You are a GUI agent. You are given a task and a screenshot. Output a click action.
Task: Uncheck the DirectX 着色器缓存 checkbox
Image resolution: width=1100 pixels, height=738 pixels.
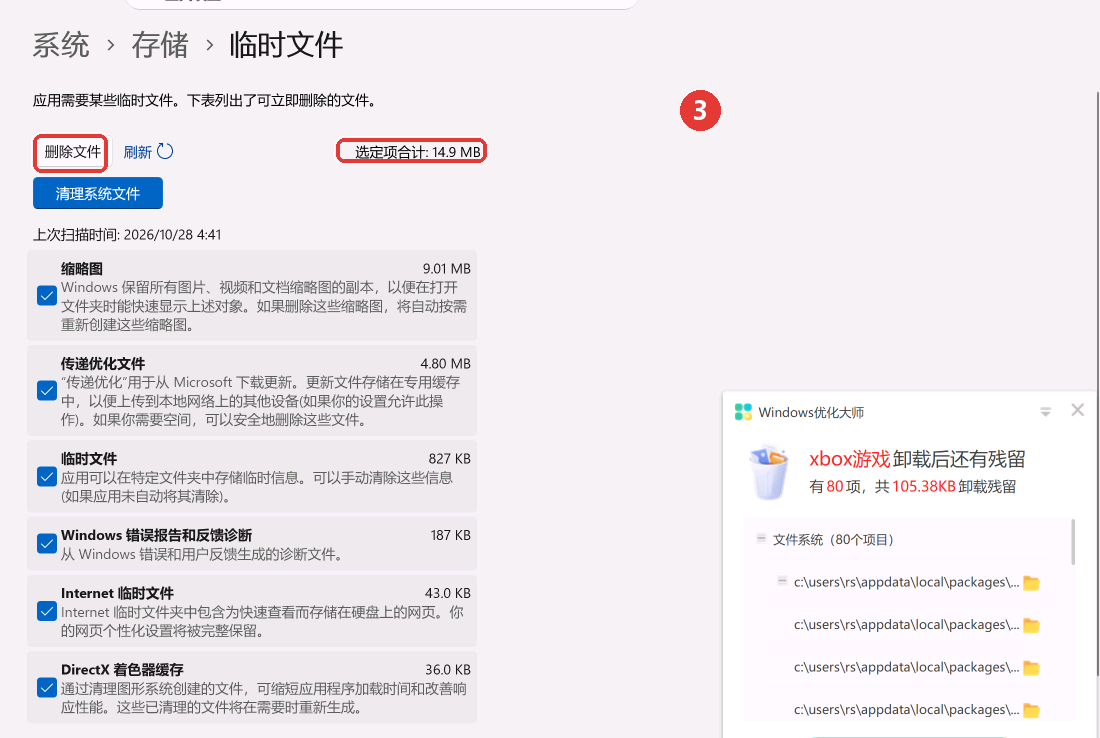[47, 687]
